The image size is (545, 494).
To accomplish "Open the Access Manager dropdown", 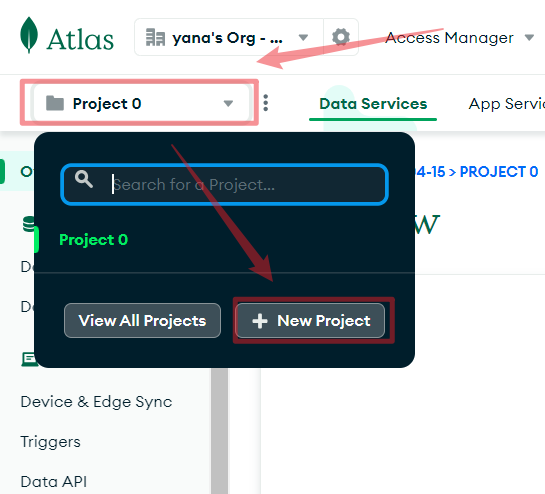I will [459, 38].
